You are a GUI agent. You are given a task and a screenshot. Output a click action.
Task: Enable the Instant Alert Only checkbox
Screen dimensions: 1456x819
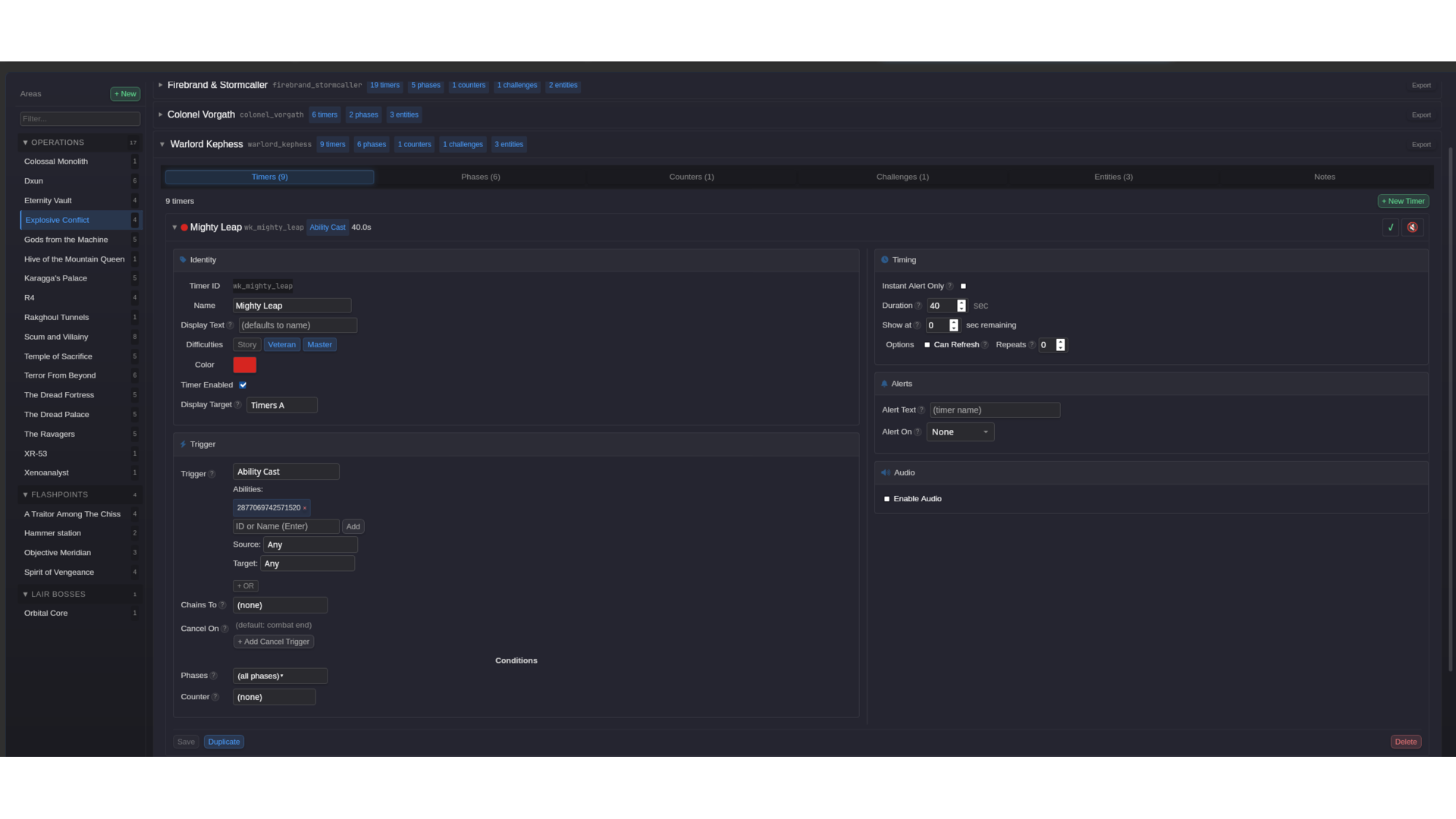(963, 286)
